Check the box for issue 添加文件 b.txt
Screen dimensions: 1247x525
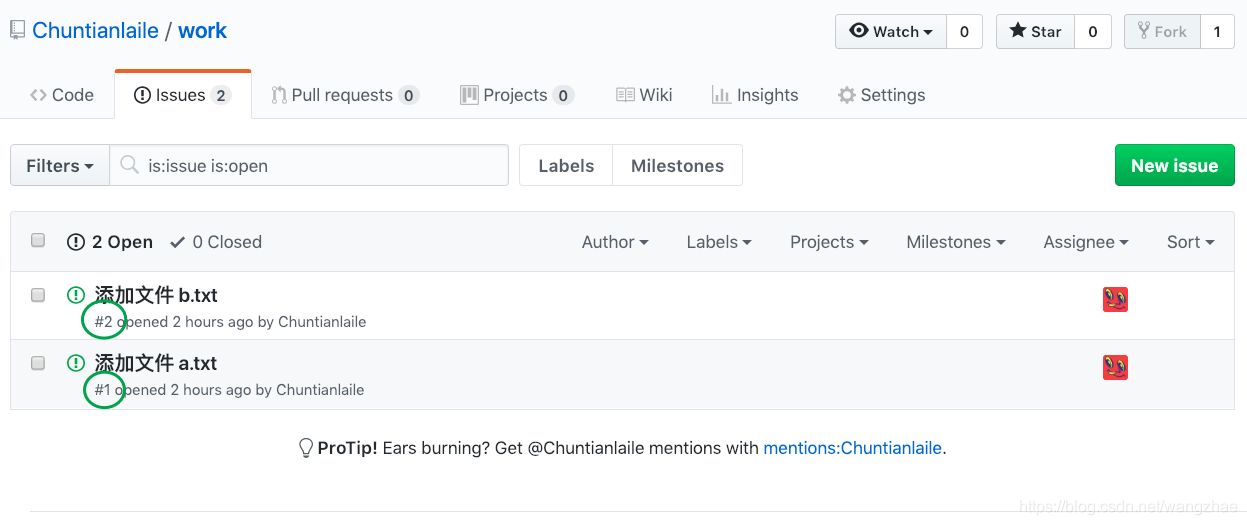(38, 295)
